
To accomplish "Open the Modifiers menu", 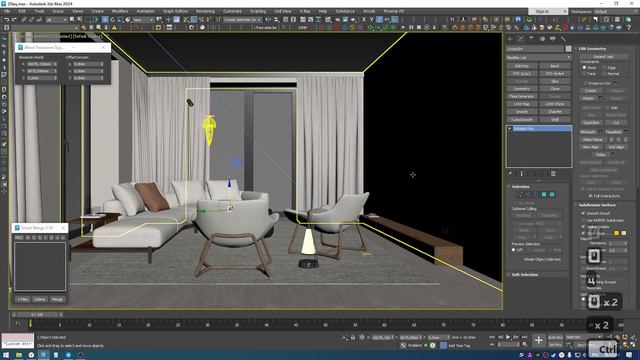I will coord(120,11).
